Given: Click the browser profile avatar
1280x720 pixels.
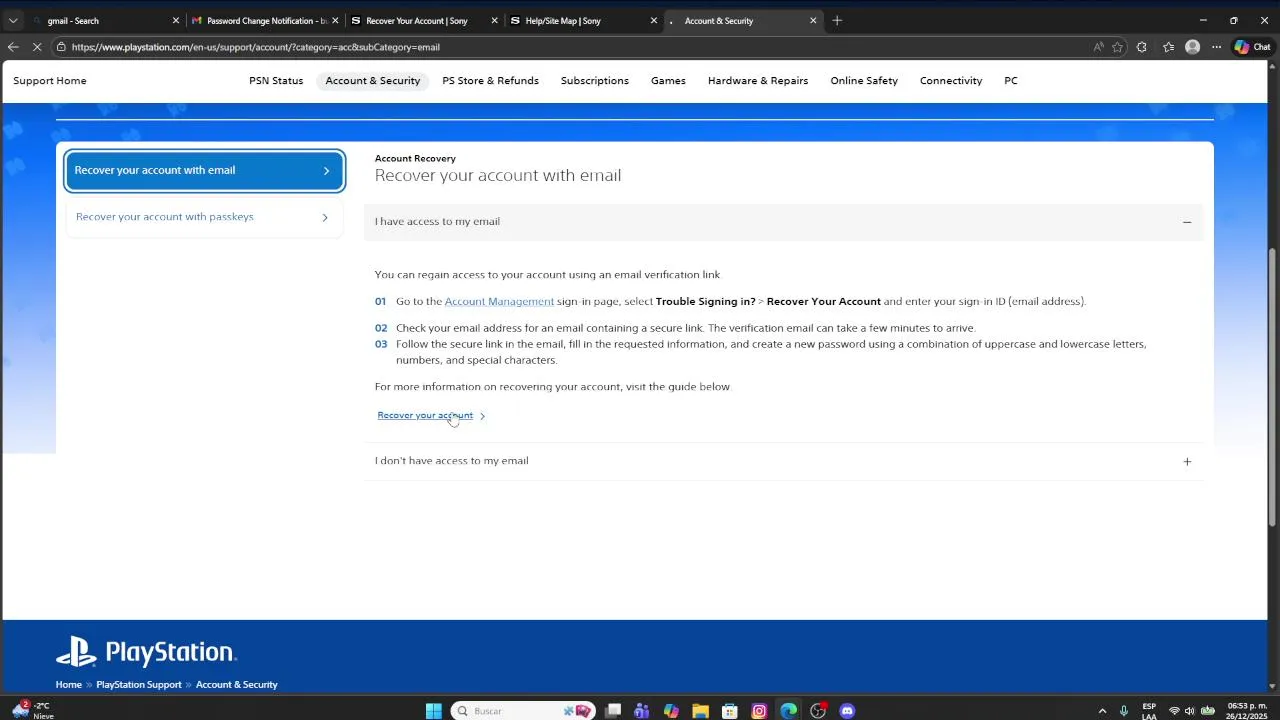Looking at the screenshot, I should (1192, 47).
